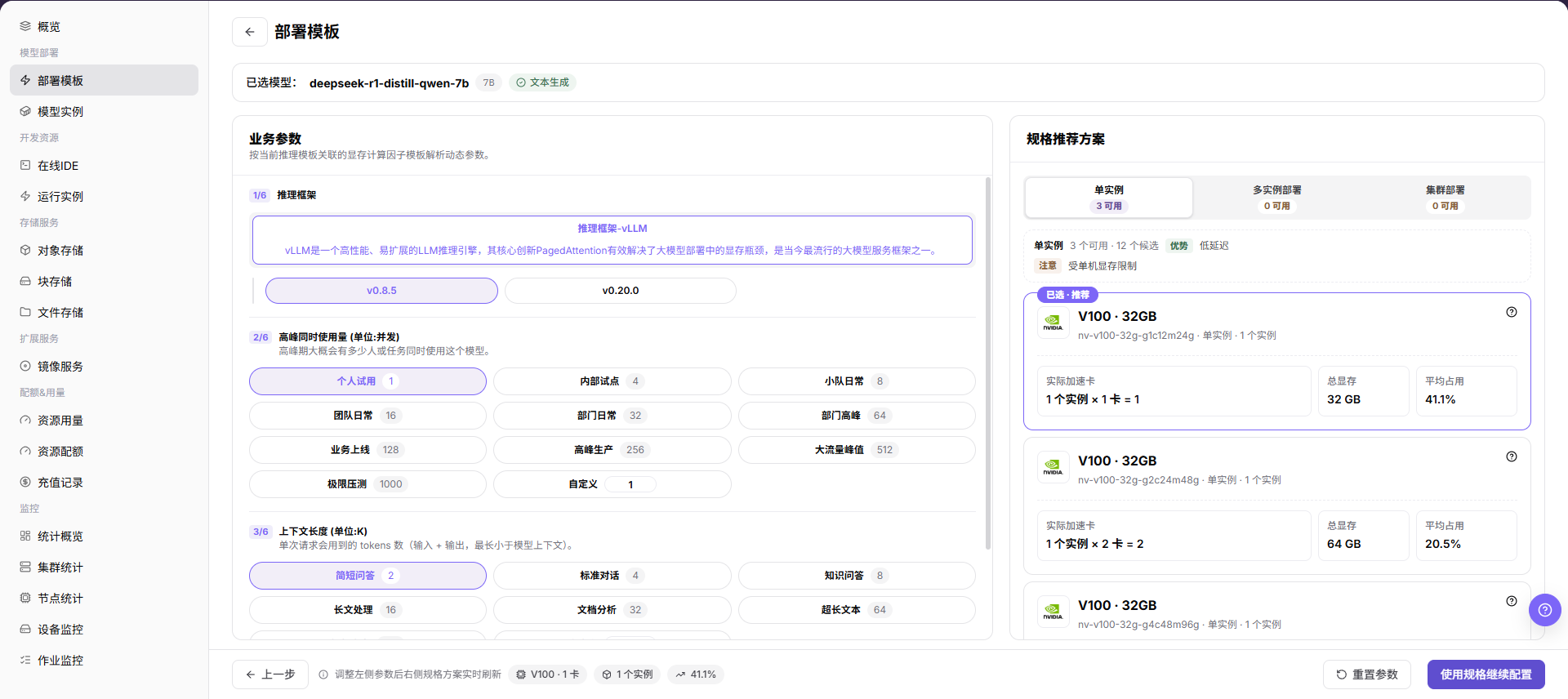Choose 内部试点 4 concurrency option
Viewport: 1568px width, 699px height.
[x=612, y=381]
